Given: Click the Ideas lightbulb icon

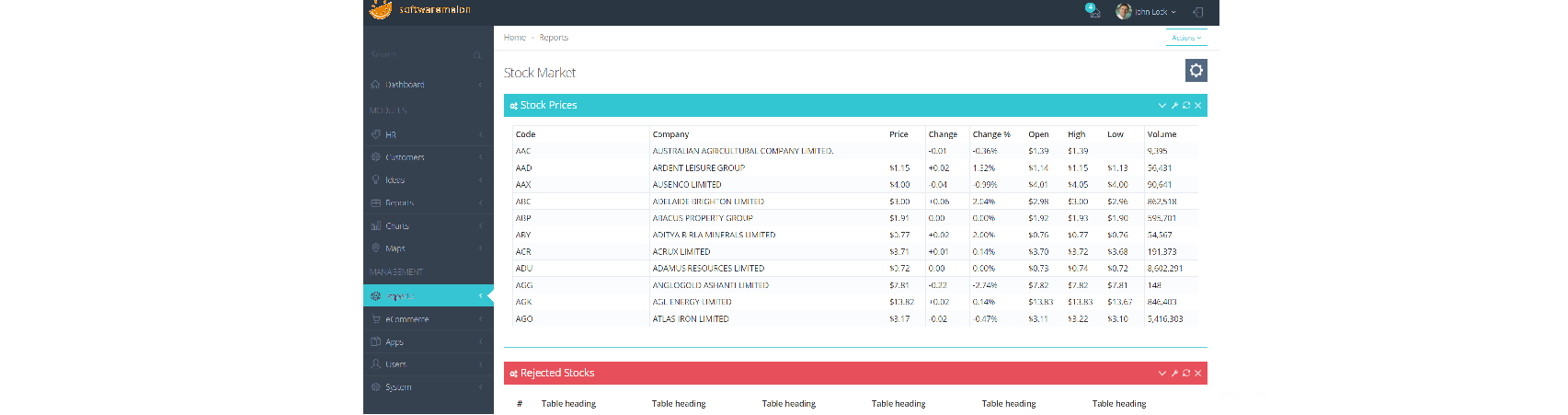Looking at the screenshot, I should 375,180.
